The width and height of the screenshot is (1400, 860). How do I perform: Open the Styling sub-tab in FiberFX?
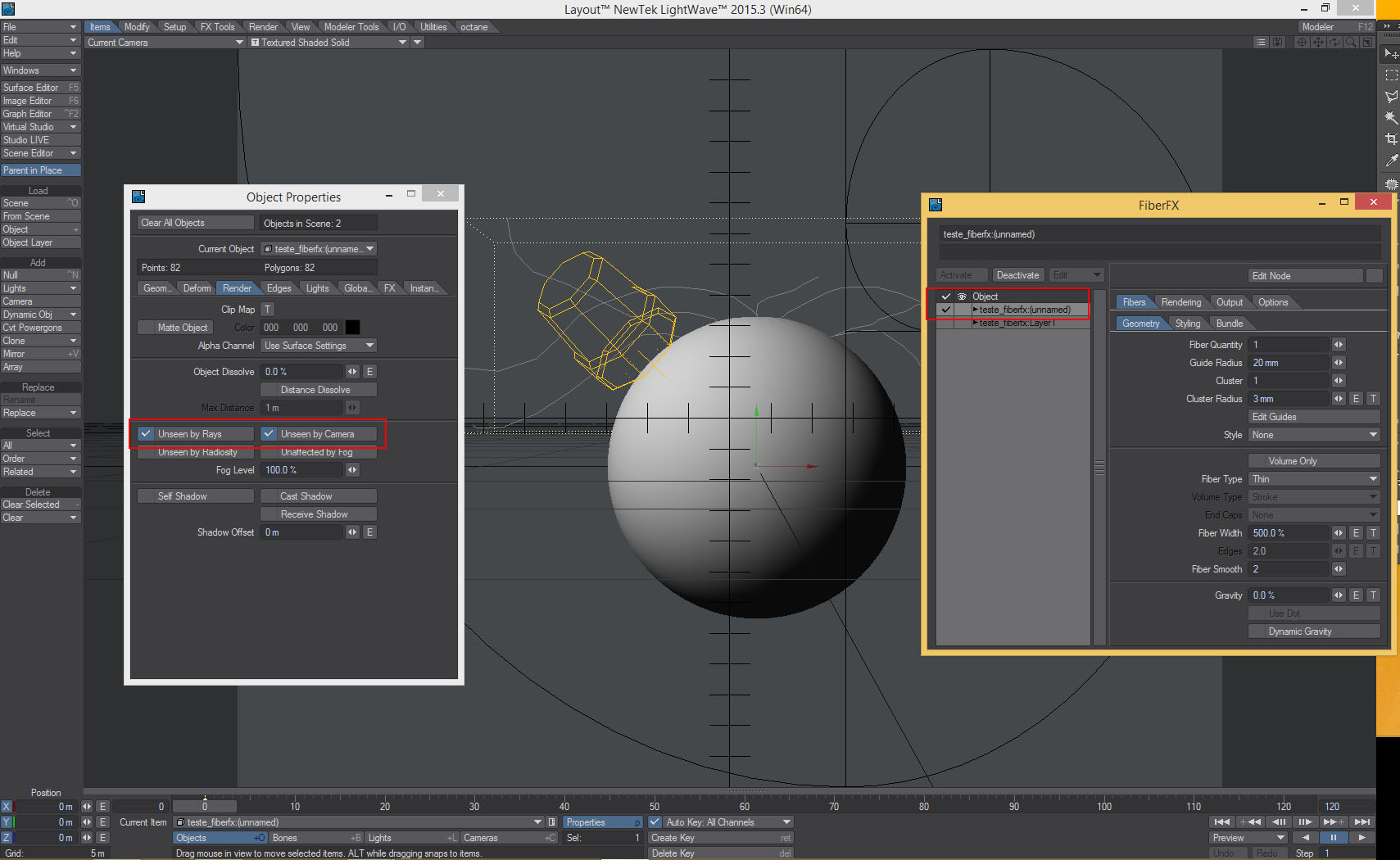pyautogui.click(x=1188, y=324)
